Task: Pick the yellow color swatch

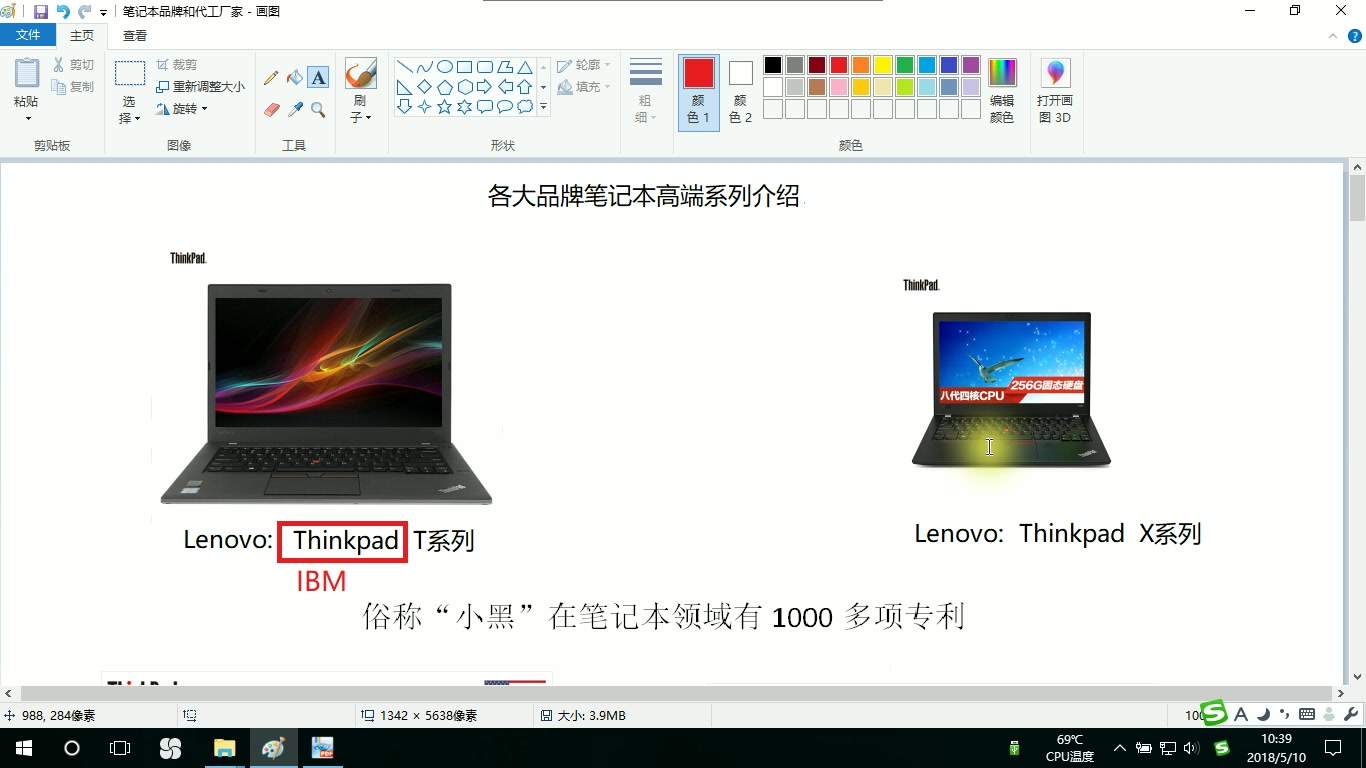Action: pos(883,65)
